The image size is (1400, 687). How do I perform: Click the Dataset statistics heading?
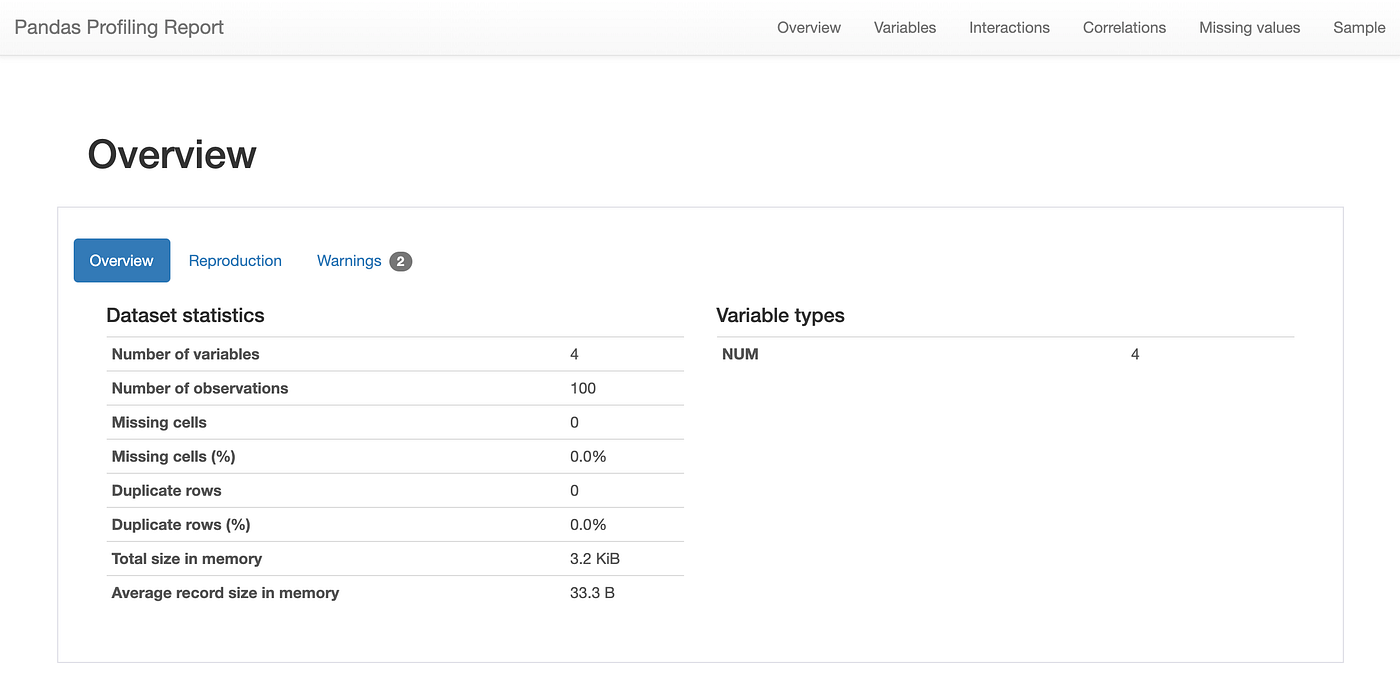[185, 315]
